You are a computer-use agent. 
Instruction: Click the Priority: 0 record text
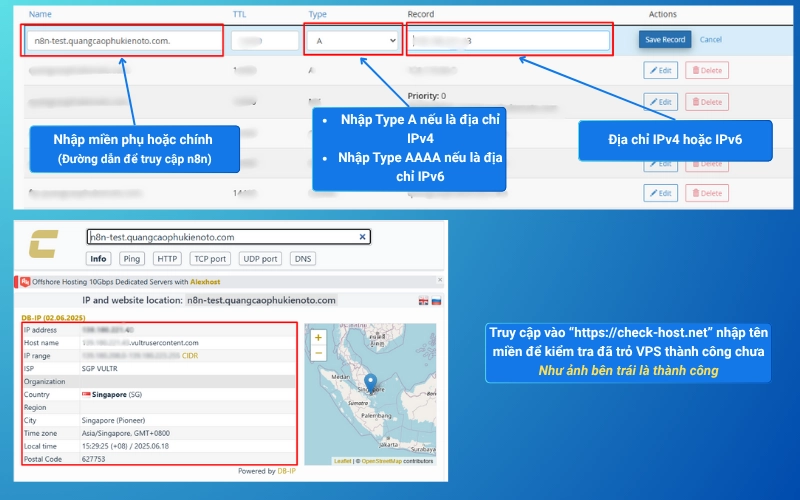[427, 95]
